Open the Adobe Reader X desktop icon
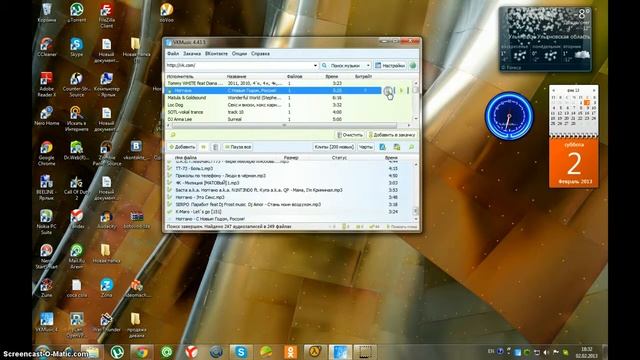 click(x=47, y=84)
